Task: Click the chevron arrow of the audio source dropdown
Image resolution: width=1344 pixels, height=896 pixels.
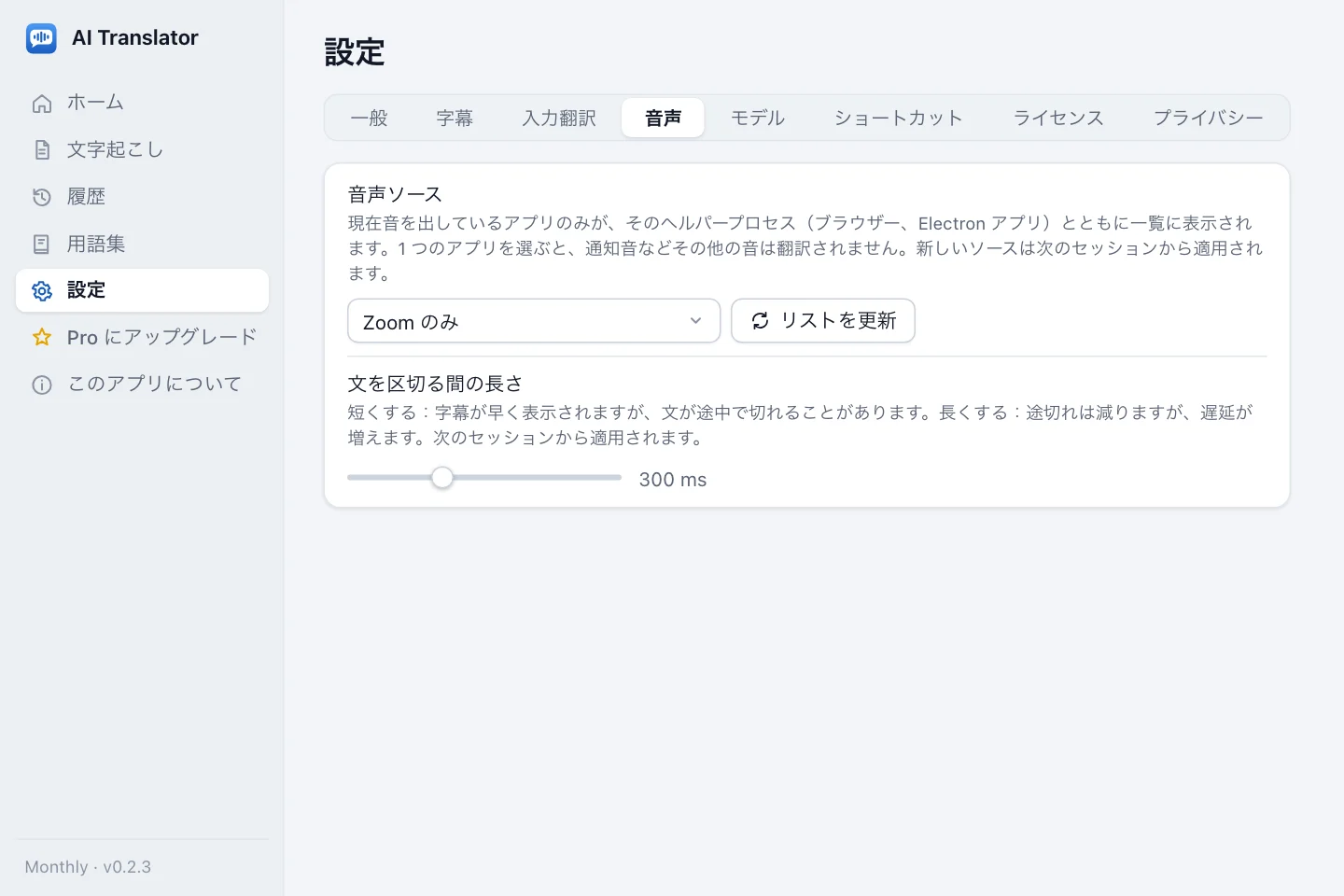Action: tap(695, 321)
